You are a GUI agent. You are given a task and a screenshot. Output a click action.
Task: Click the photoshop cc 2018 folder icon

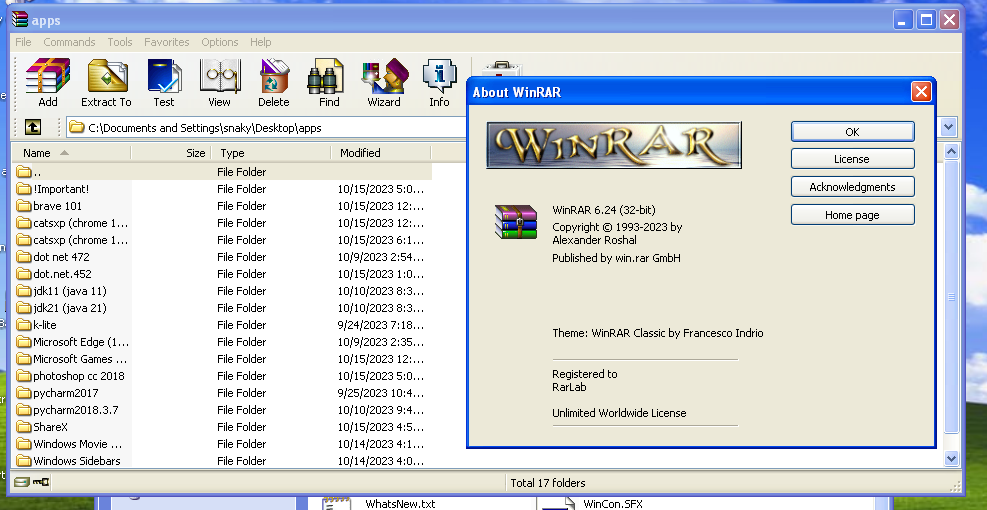click(24, 376)
